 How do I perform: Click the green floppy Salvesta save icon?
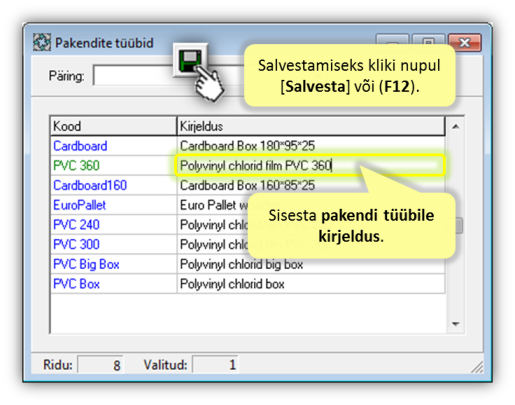[190, 61]
